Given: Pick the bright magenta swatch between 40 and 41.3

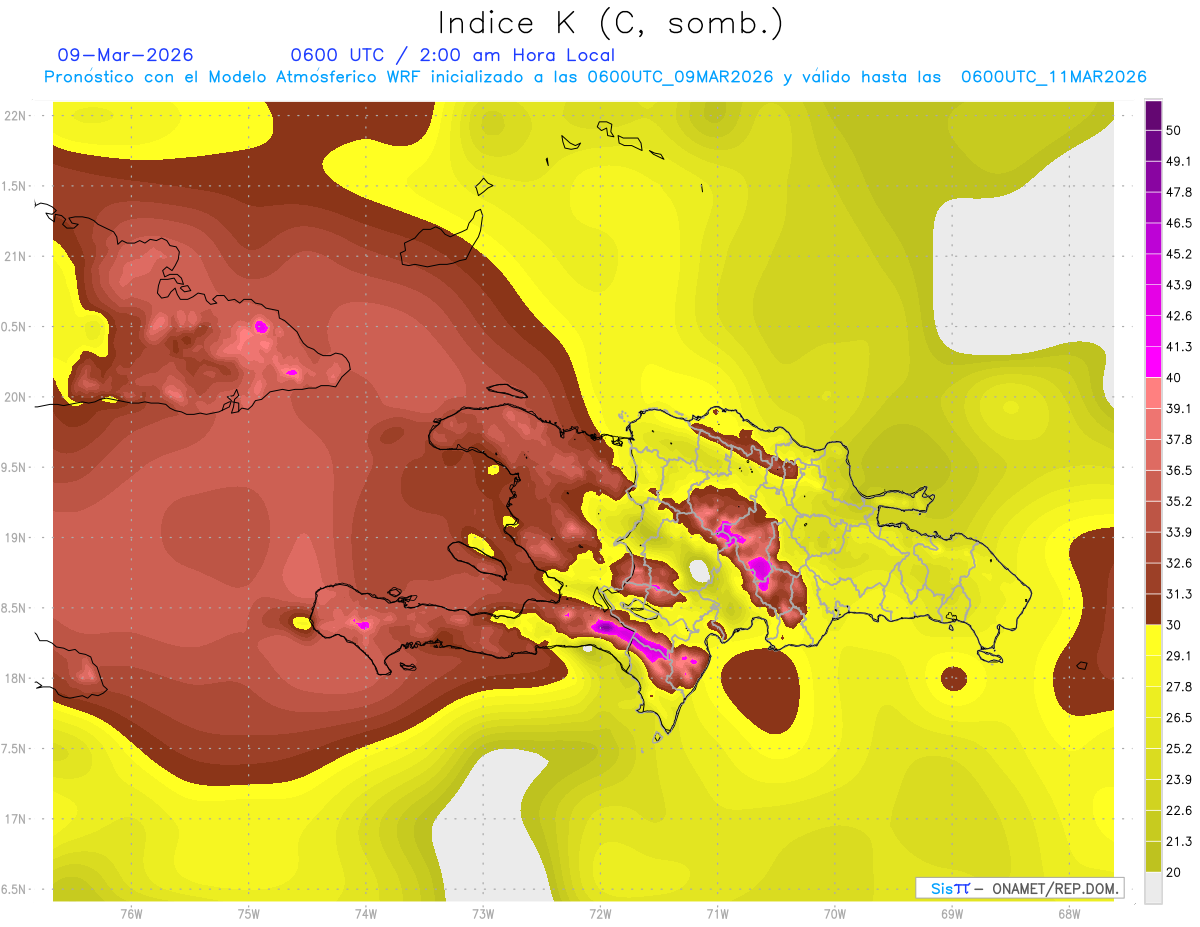Looking at the screenshot, I should click(x=1153, y=361).
